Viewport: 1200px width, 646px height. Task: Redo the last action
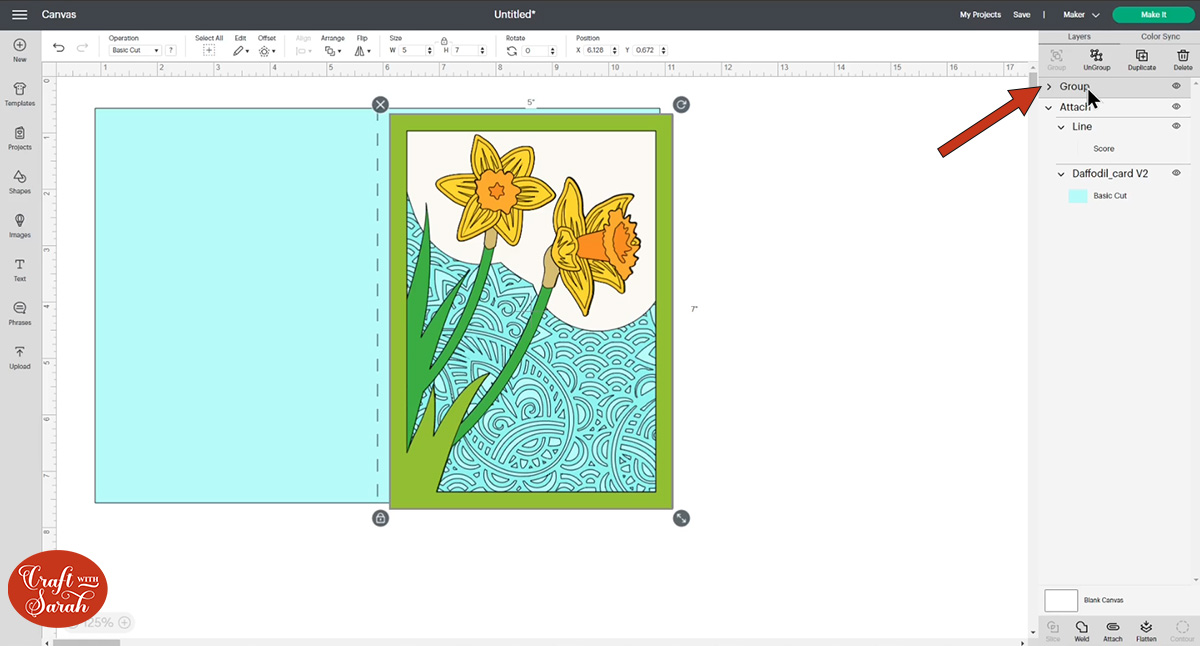click(x=82, y=48)
